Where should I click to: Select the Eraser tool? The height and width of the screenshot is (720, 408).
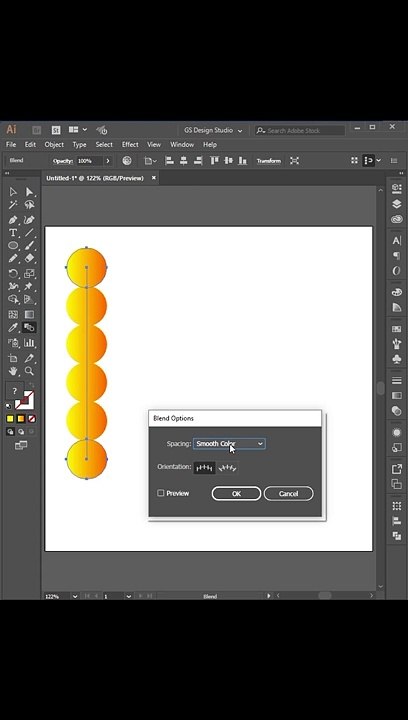click(29, 259)
